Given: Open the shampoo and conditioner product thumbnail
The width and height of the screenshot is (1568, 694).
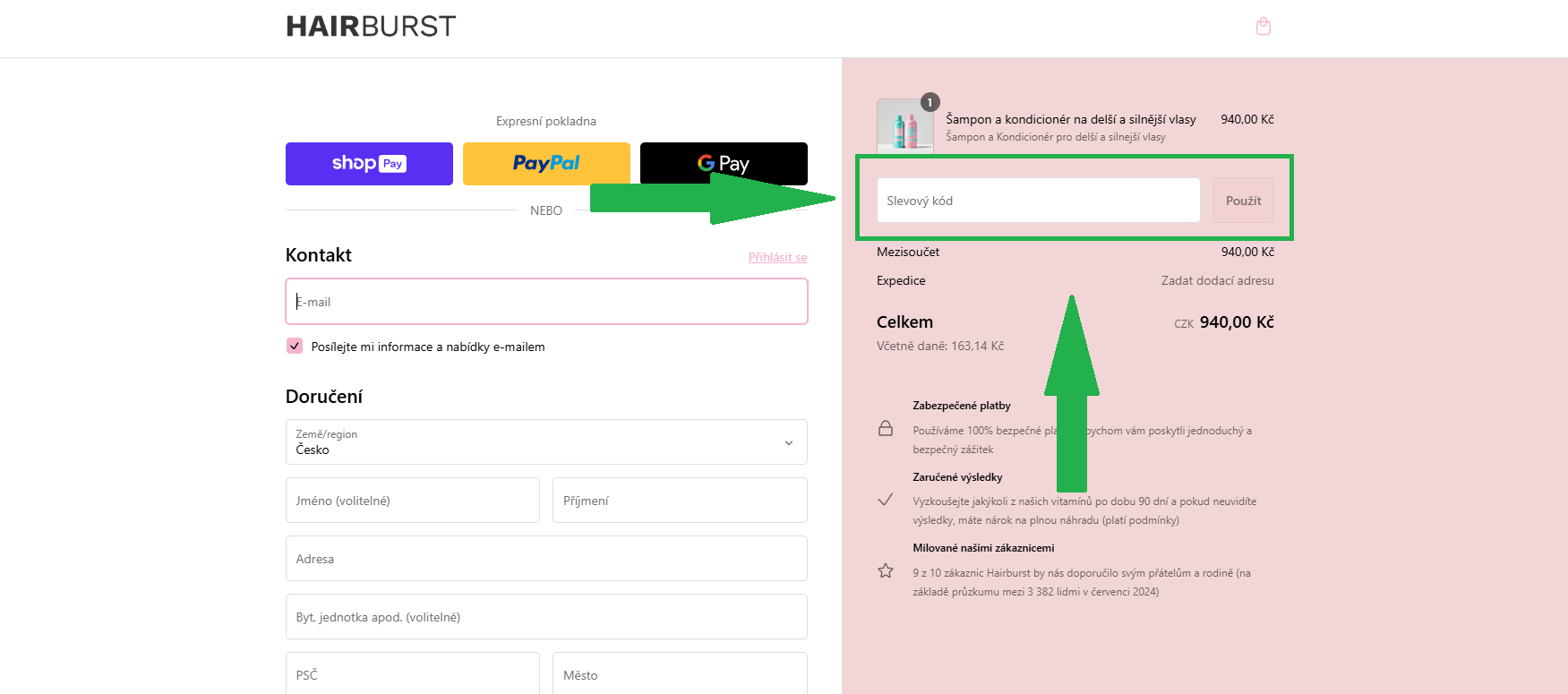Looking at the screenshot, I should click(904, 126).
